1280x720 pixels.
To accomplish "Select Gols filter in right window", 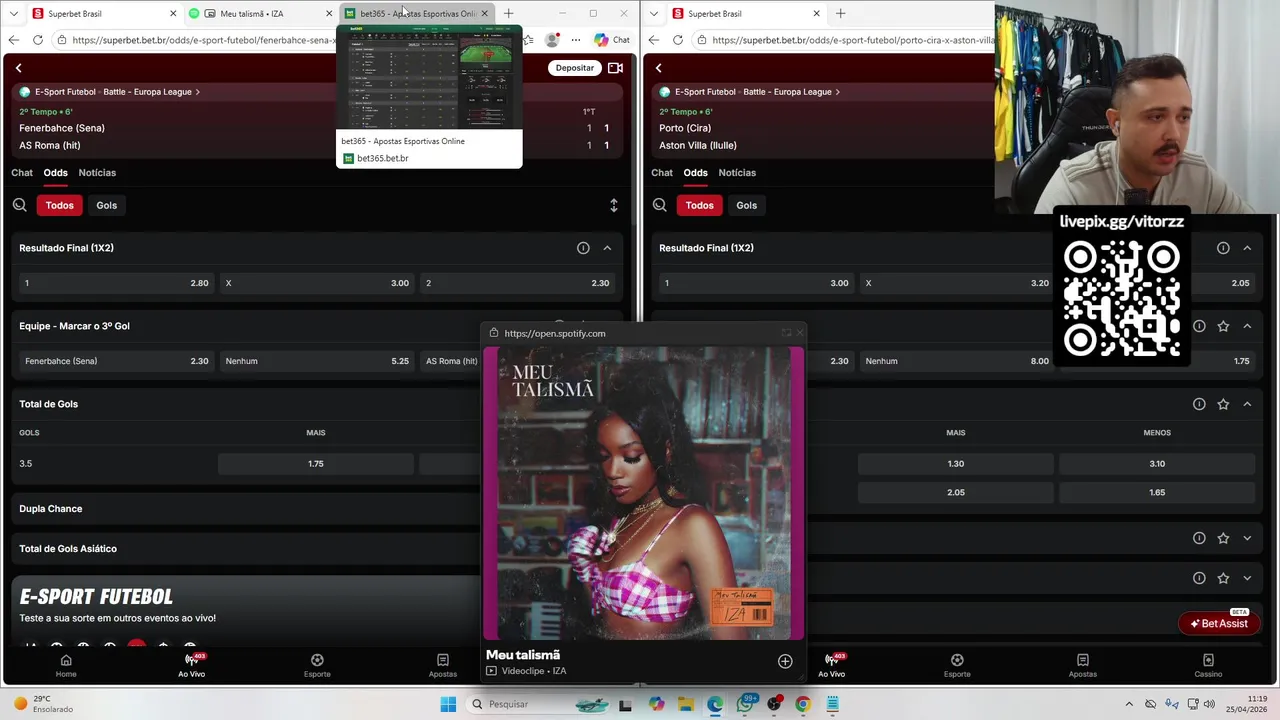I will click(x=747, y=205).
